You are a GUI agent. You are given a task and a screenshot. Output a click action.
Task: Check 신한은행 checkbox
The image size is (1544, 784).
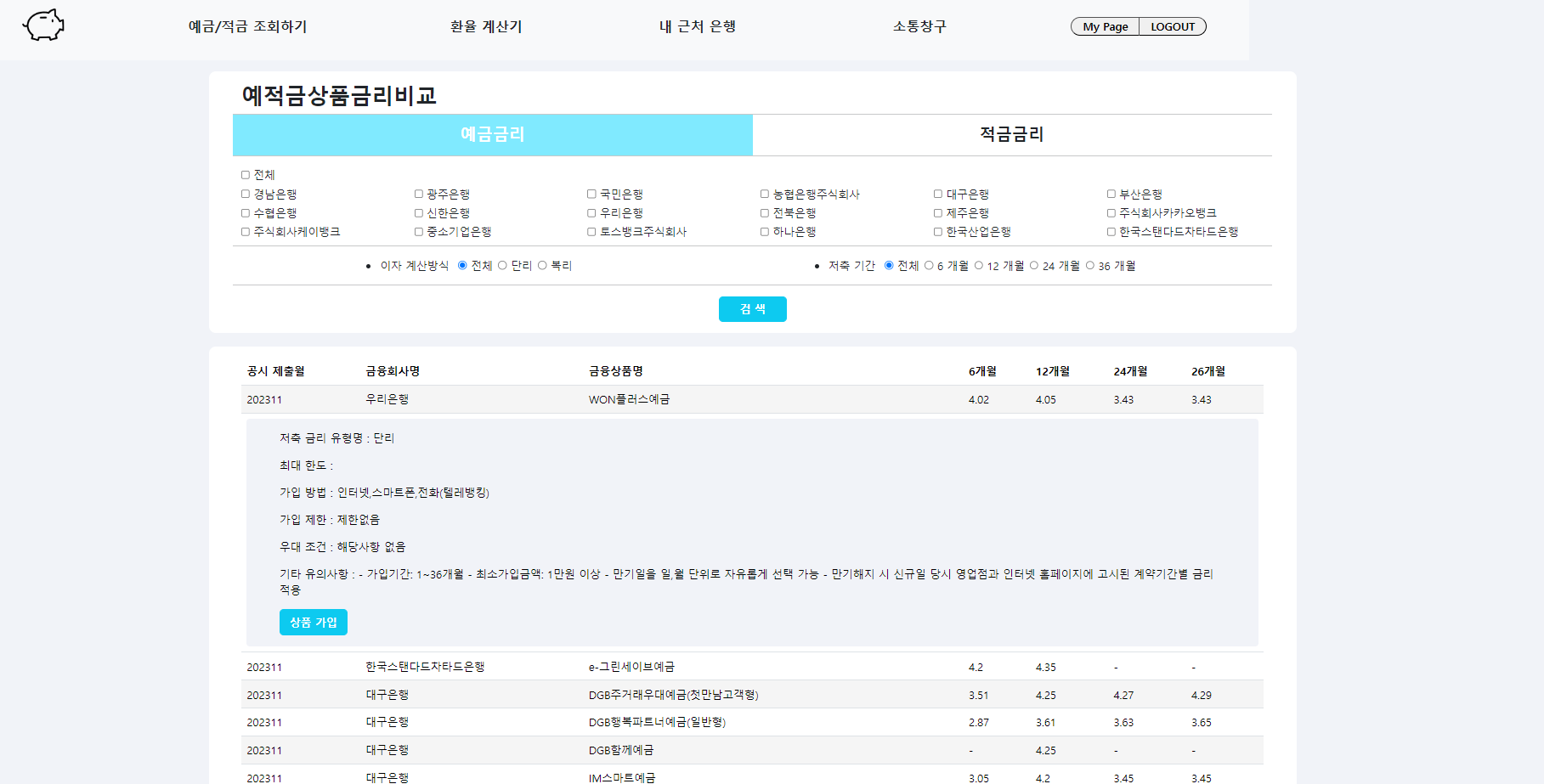[x=419, y=213]
